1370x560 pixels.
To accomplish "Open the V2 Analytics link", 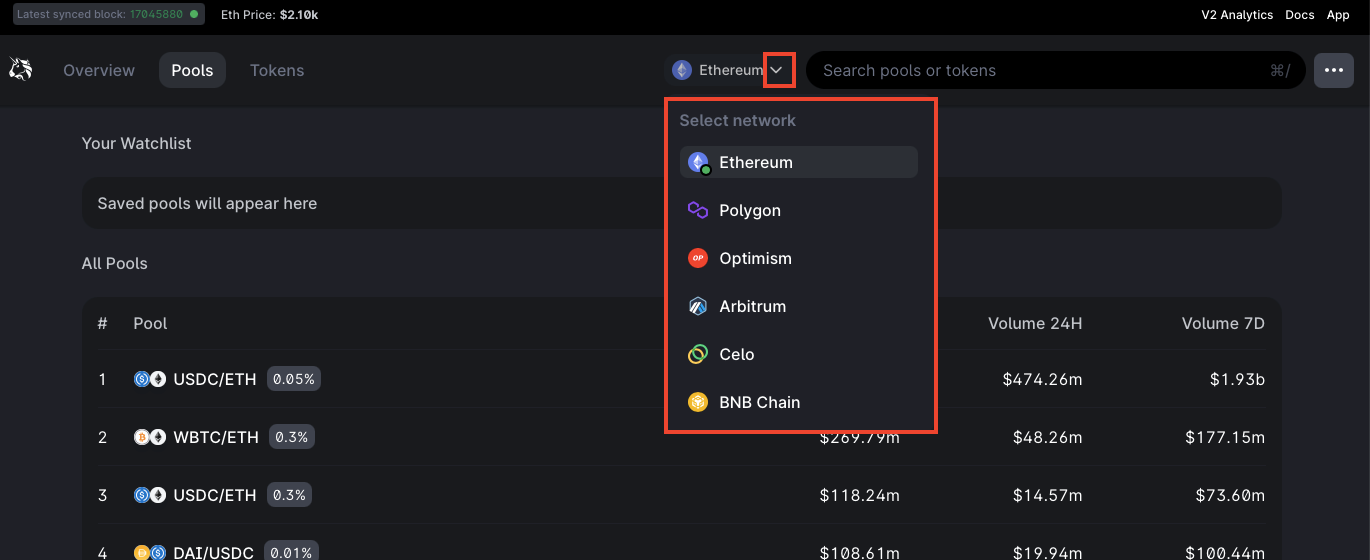I will pyautogui.click(x=1237, y=15).
